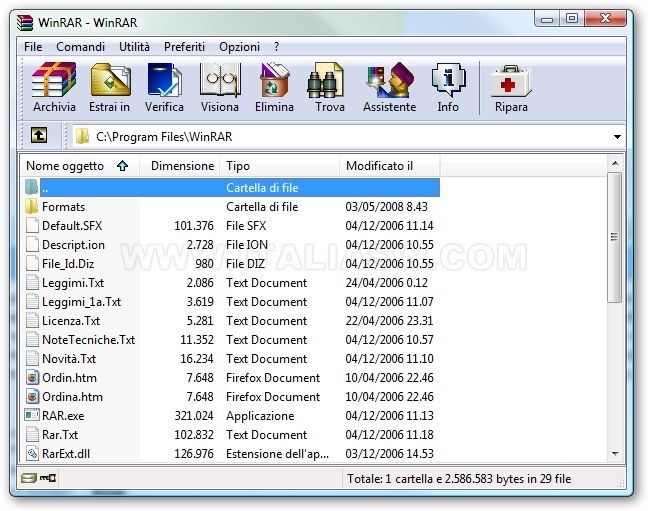
Task: Sort by Tipo column header
Action: click(x=279, y=166)
